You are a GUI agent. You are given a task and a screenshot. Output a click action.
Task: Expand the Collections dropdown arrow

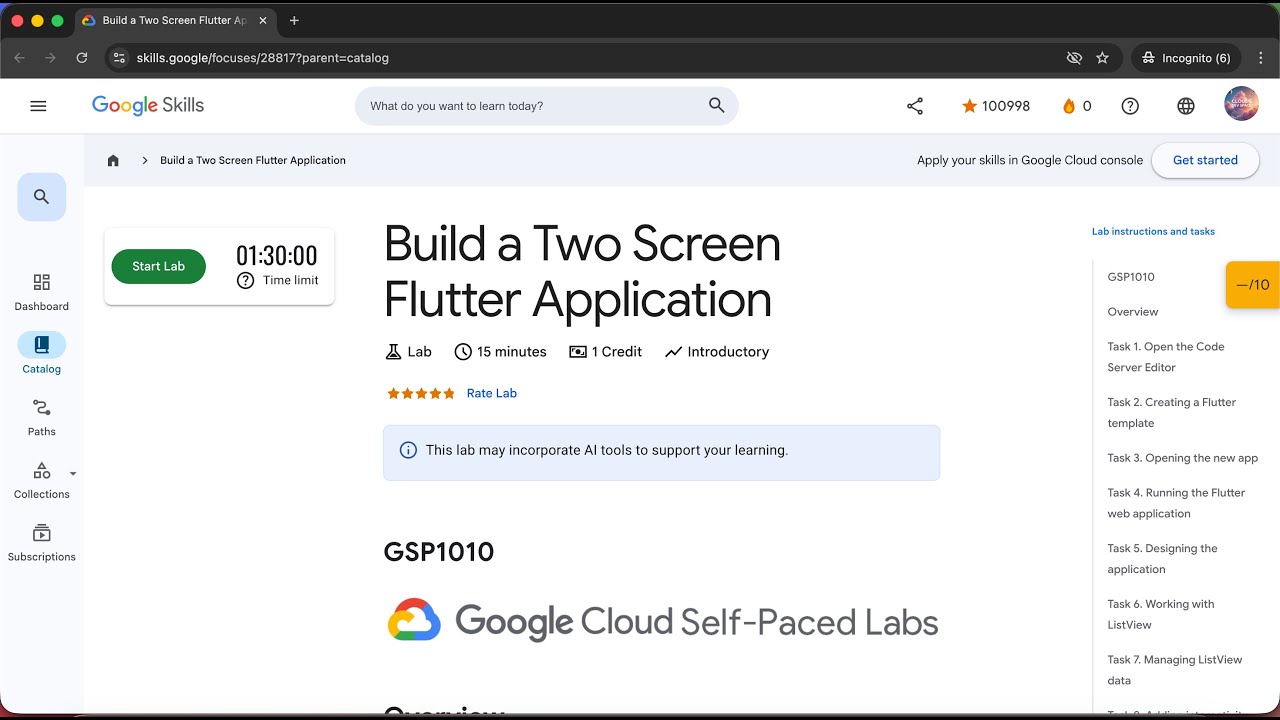73,473
